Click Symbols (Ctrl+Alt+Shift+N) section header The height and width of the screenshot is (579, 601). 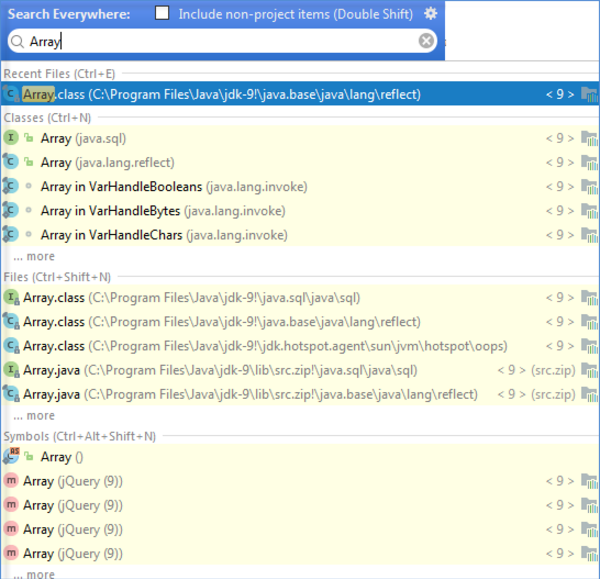pos(80,436)
